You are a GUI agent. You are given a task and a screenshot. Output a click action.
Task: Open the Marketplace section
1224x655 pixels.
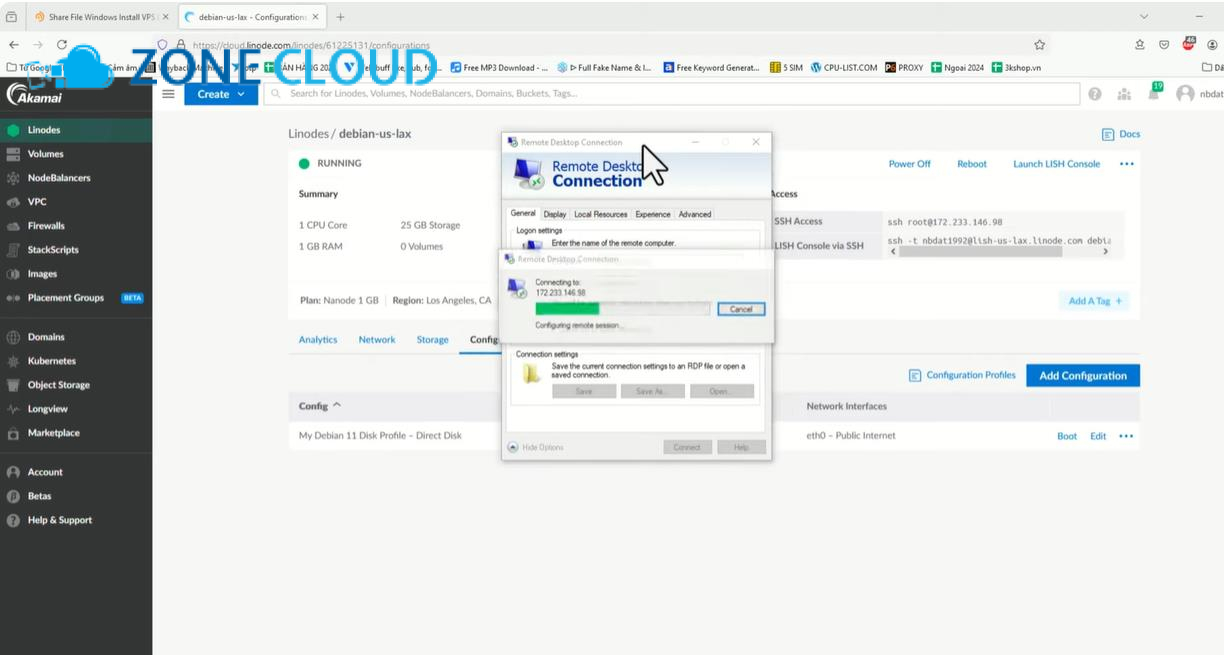tap(55, 432)
